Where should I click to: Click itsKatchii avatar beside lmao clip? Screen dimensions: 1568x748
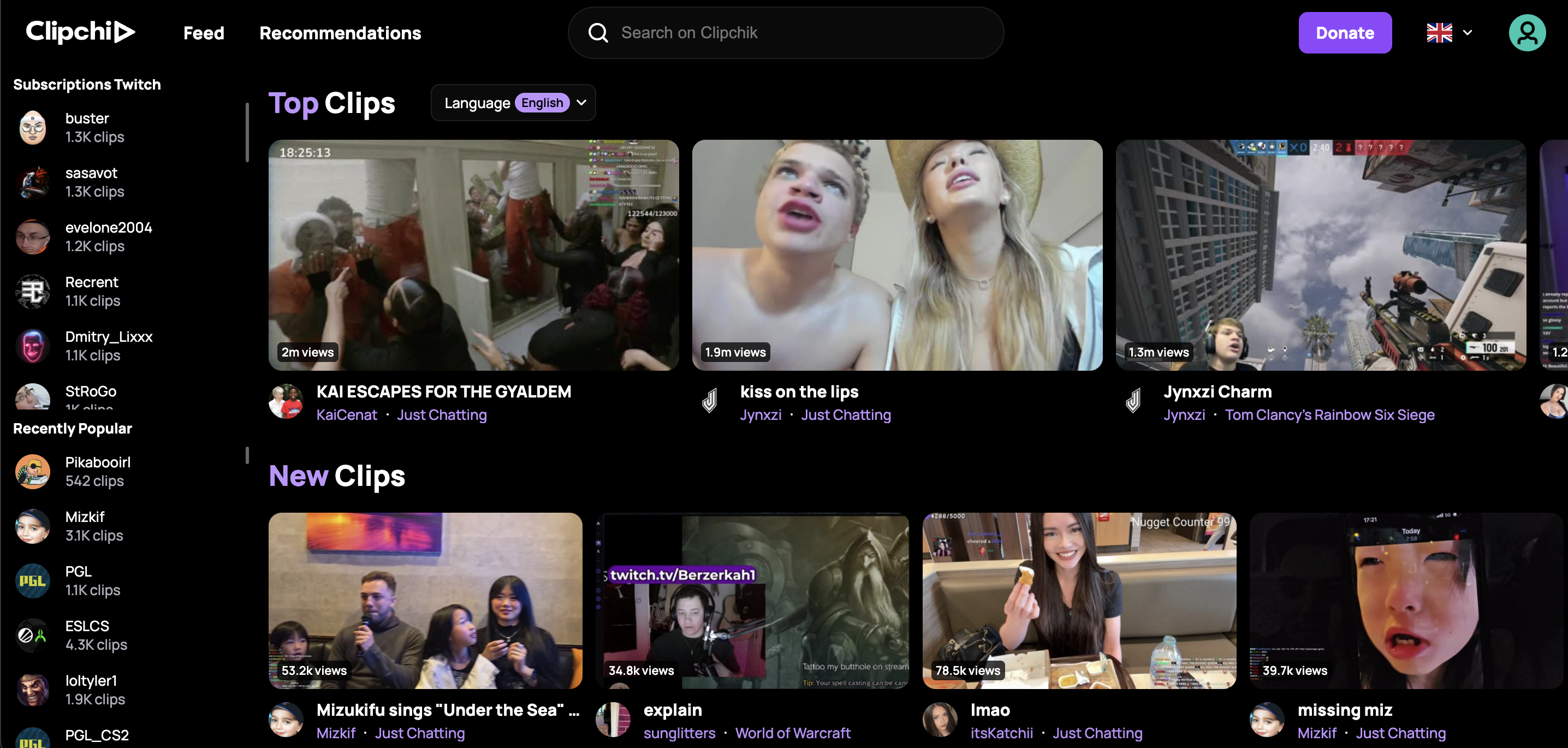(940, 720)
